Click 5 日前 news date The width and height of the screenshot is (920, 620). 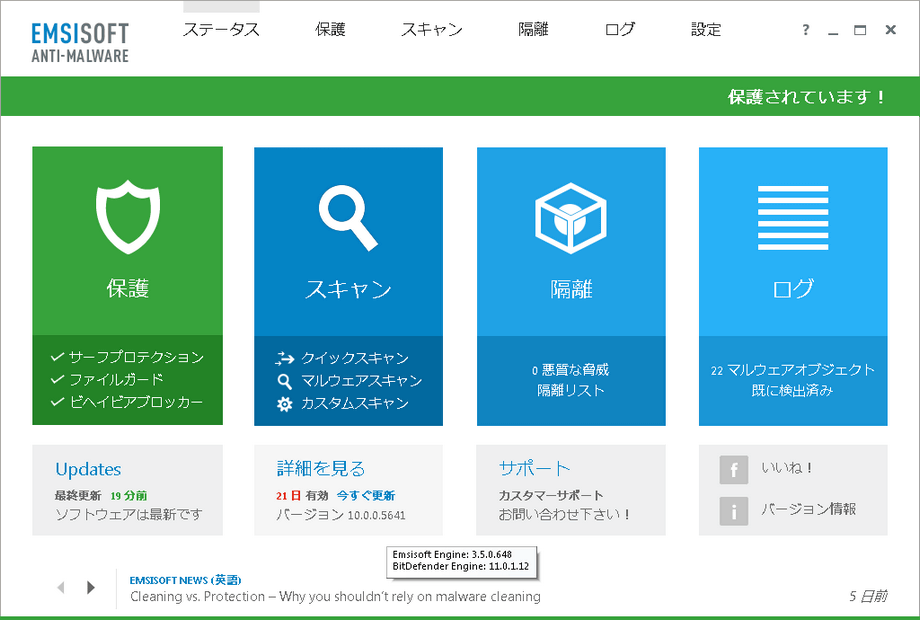coord(868,597)
